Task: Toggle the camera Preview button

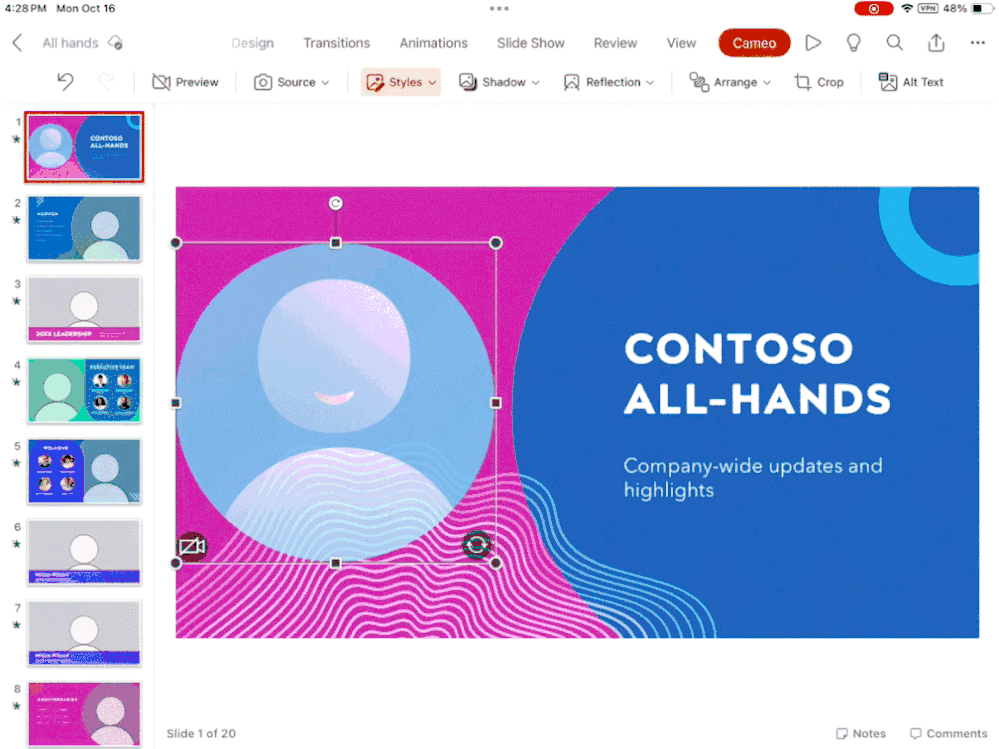Action: pyautogui.click(x=185, y=82)
